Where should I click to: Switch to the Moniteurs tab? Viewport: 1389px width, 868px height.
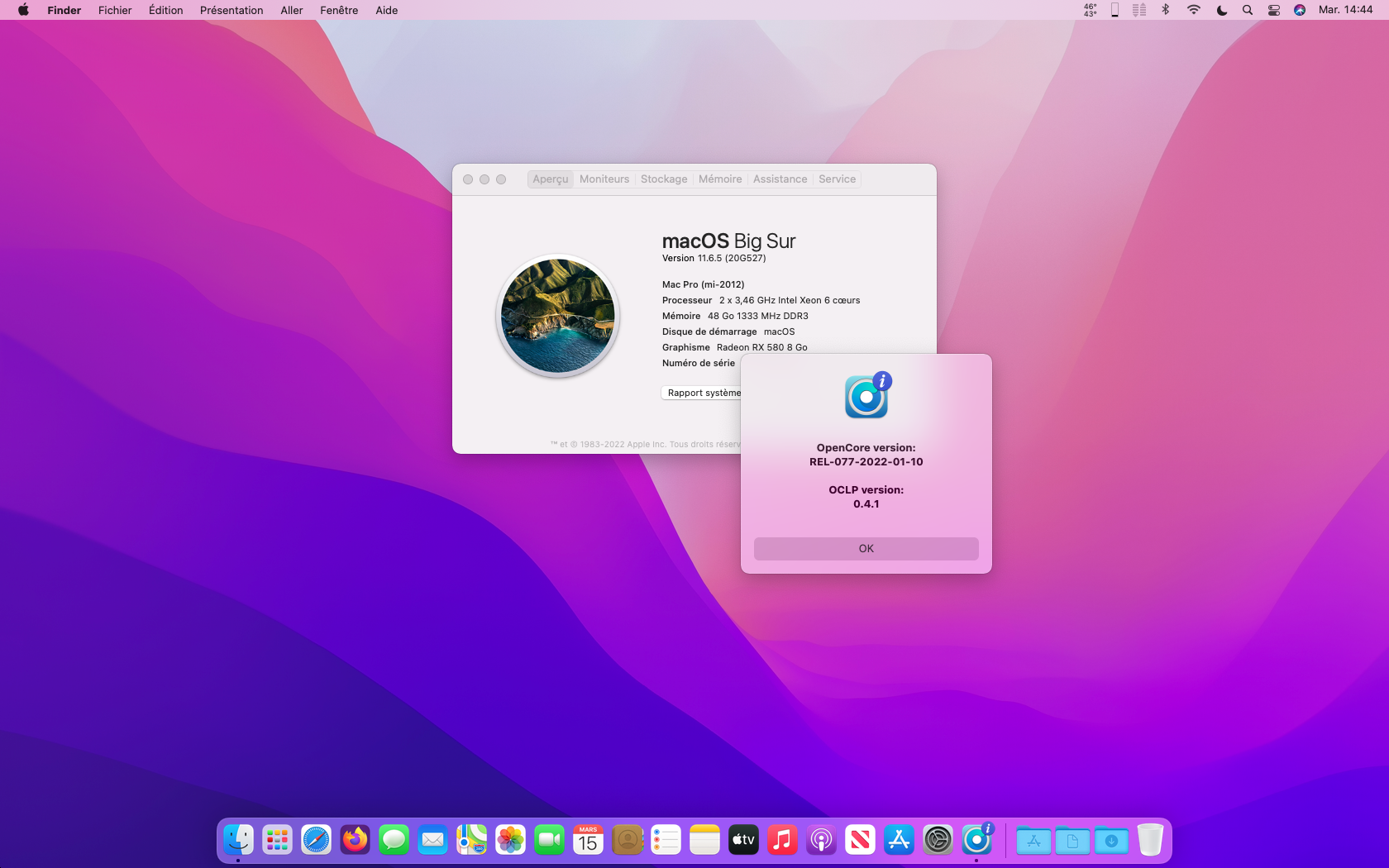point(604,179)
